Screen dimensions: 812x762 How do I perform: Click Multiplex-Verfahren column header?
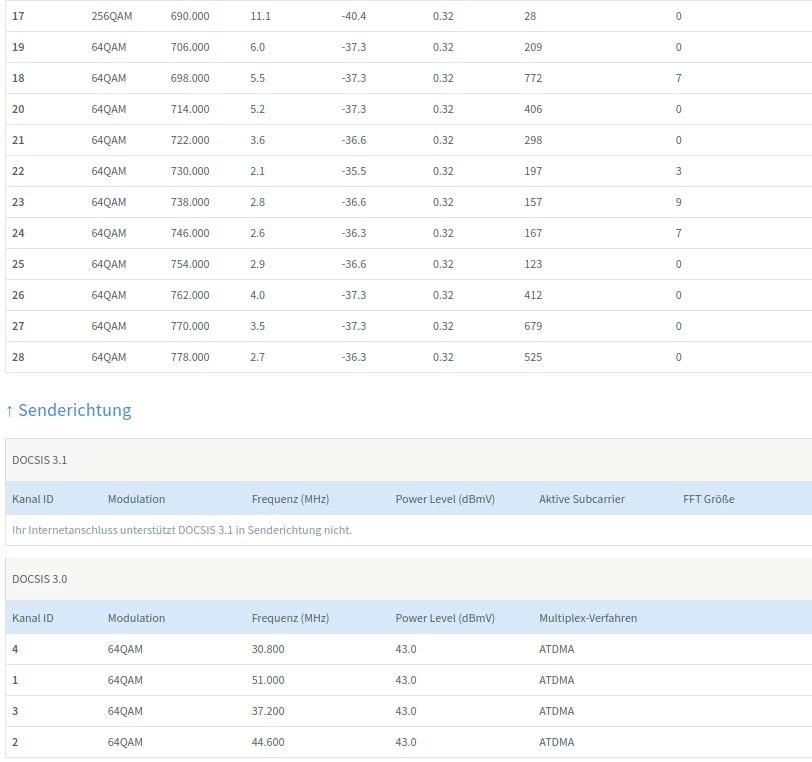pyautogui.click(x=588, y=618)
